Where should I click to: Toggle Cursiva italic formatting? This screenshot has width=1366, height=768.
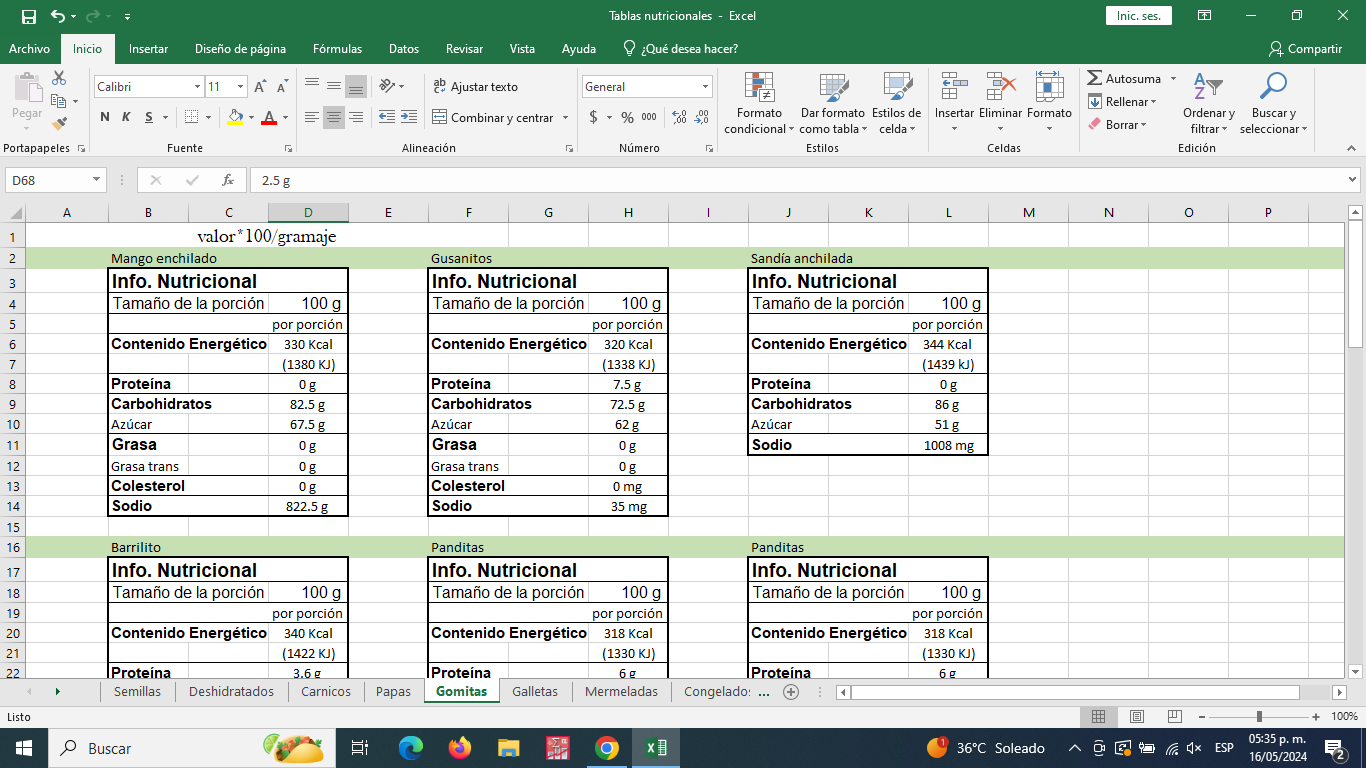click(126, 117)
